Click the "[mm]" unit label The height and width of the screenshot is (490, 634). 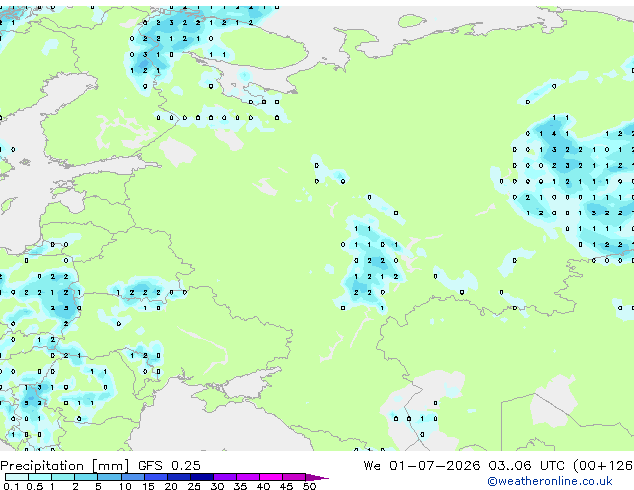[111, 466]
